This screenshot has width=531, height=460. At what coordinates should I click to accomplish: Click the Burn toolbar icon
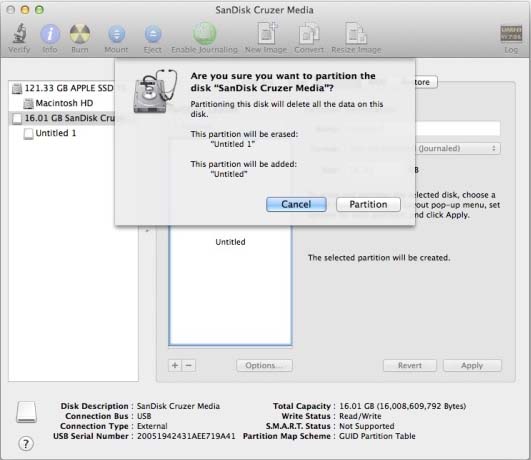coord(80,34)
